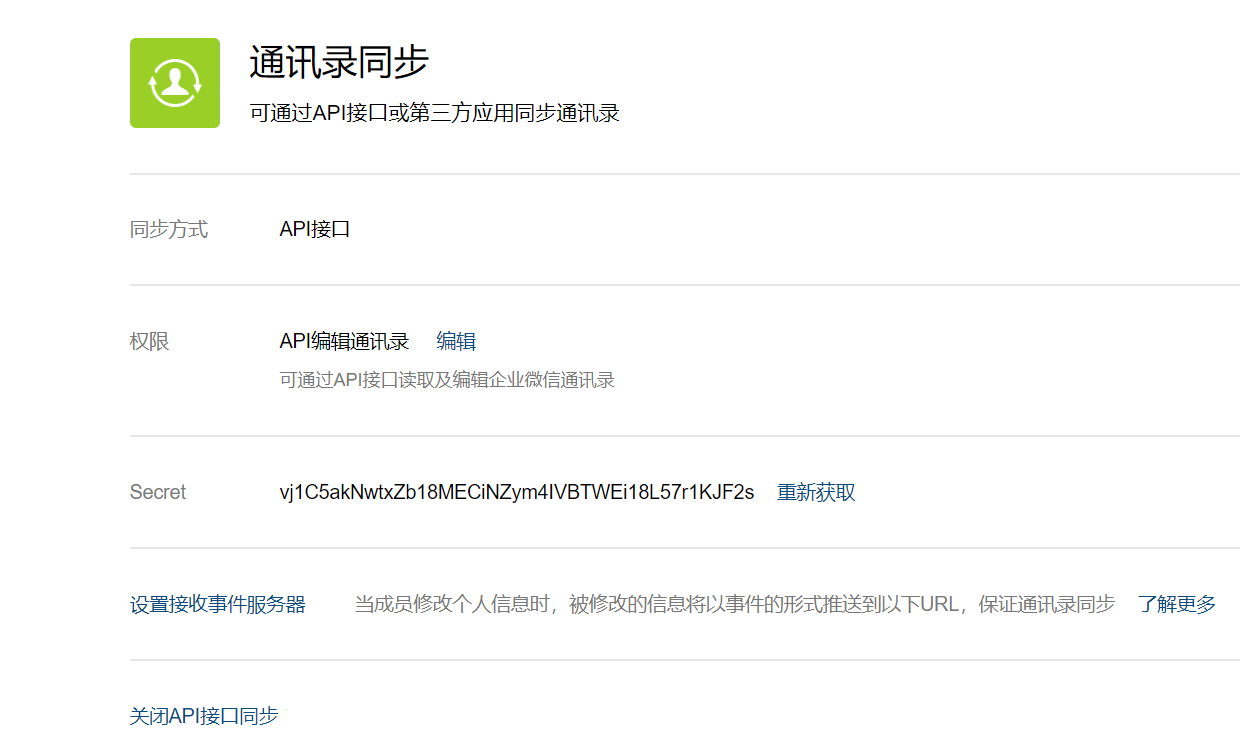Open 设置接收事件服务器 settings

(x=218, y=605)
